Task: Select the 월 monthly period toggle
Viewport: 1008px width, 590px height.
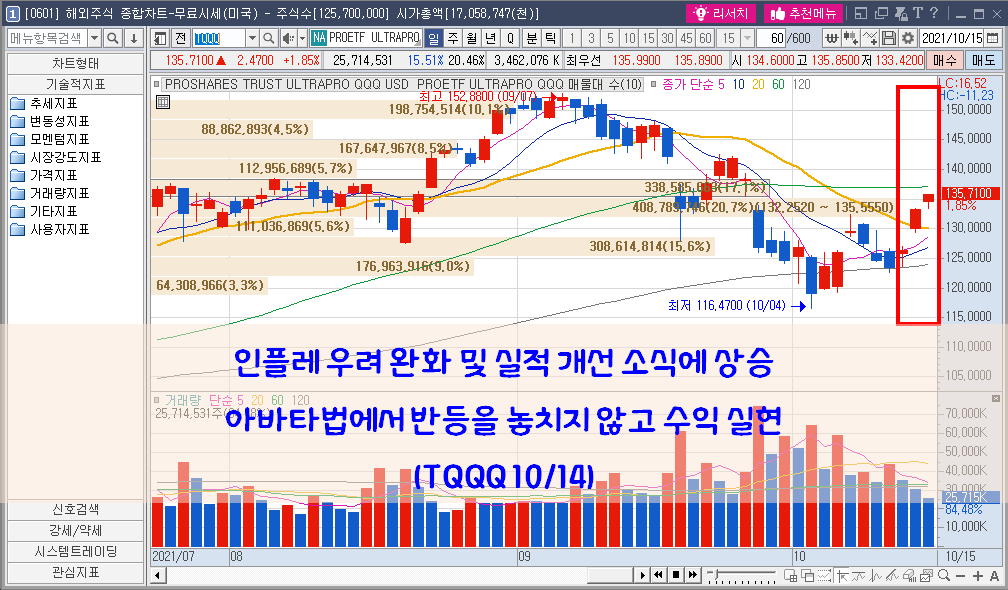Action: coord(472,39)
